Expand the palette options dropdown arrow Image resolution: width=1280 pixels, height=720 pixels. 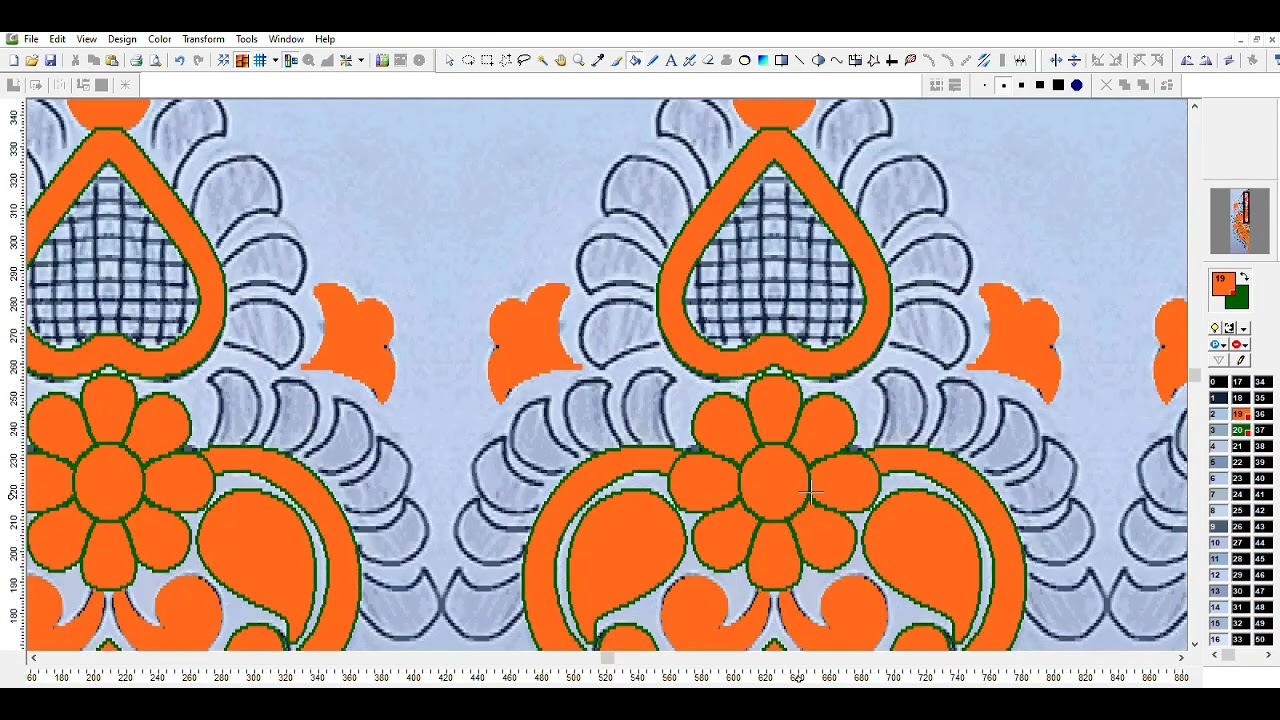(1243, 329)
